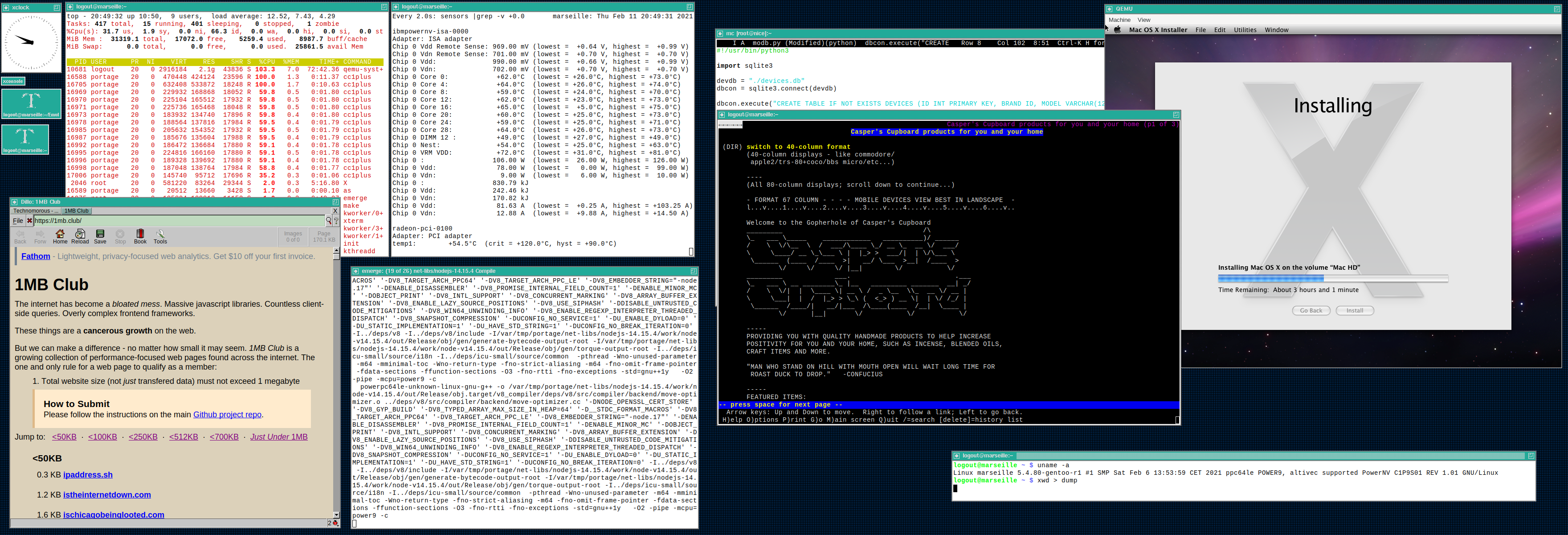This screenshot has height=535, width=1568.
Task: Switch to the Technomorous tab in Dillo
Action: point(35,211)
